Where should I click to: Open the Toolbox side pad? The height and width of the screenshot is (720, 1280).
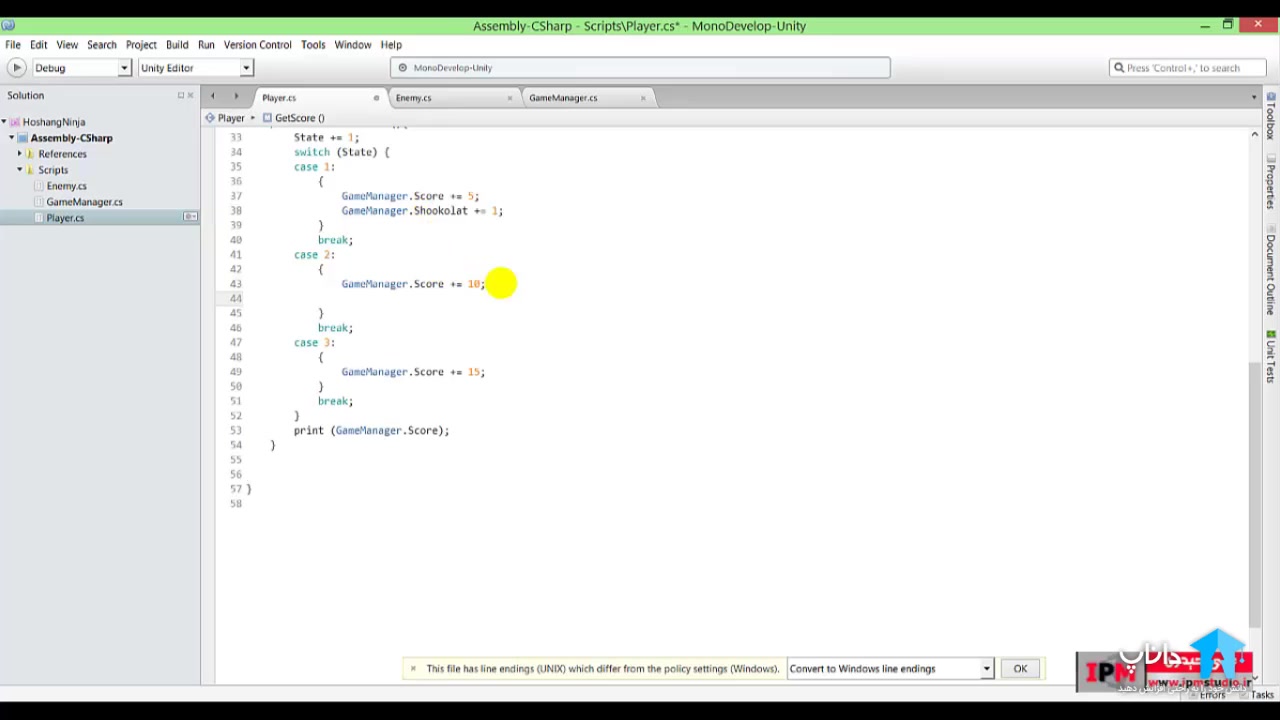tap(1271, 118)
